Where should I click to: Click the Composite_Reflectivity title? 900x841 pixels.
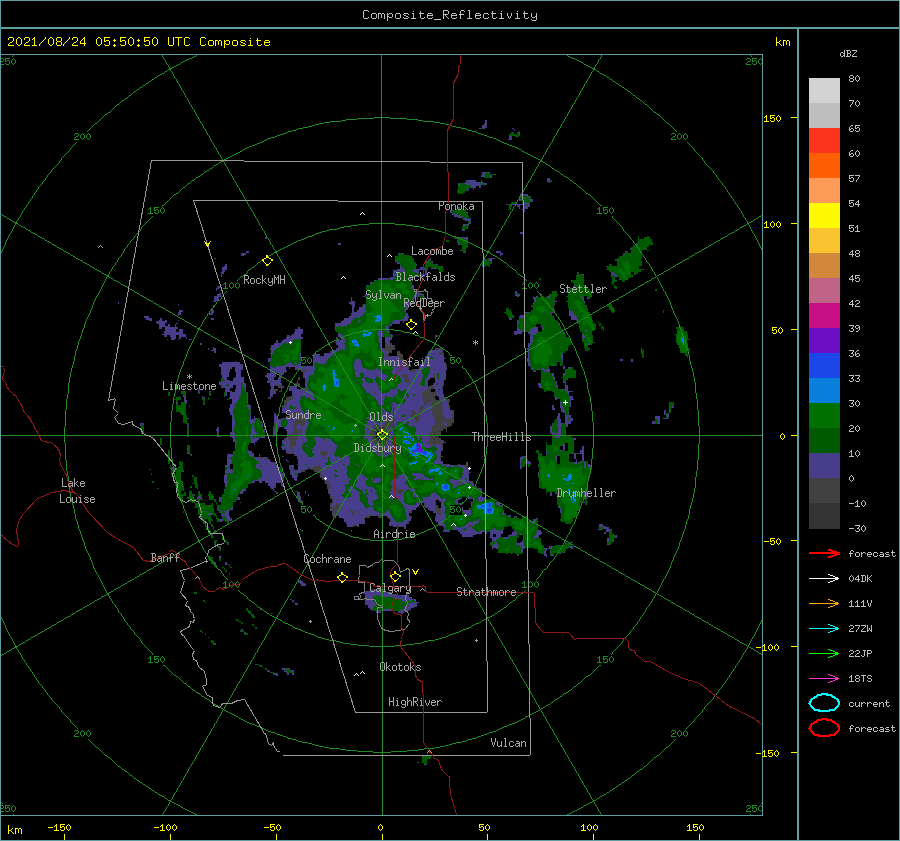coord(450,15)
